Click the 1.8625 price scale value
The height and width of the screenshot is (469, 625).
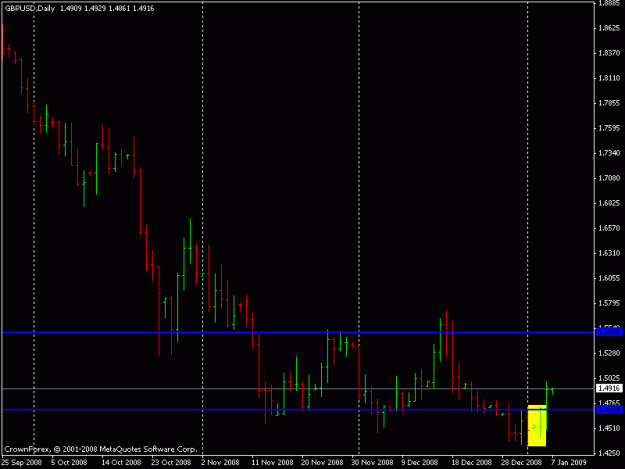coord(609,28)
